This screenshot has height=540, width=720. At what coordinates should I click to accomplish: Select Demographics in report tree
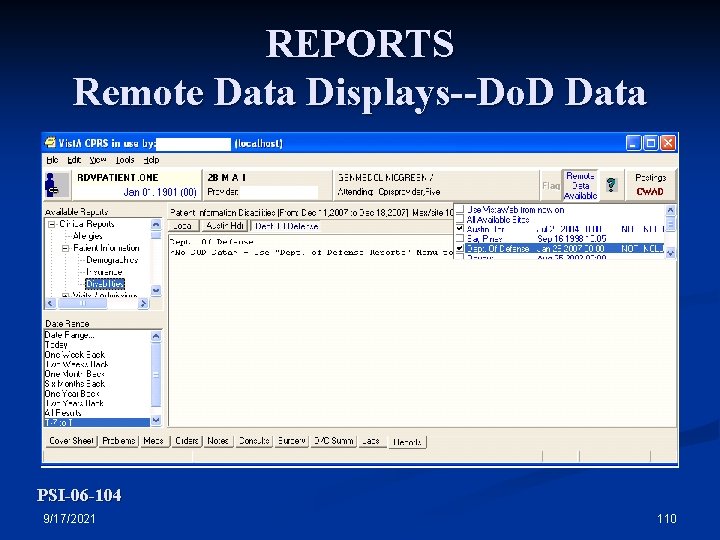112,260
